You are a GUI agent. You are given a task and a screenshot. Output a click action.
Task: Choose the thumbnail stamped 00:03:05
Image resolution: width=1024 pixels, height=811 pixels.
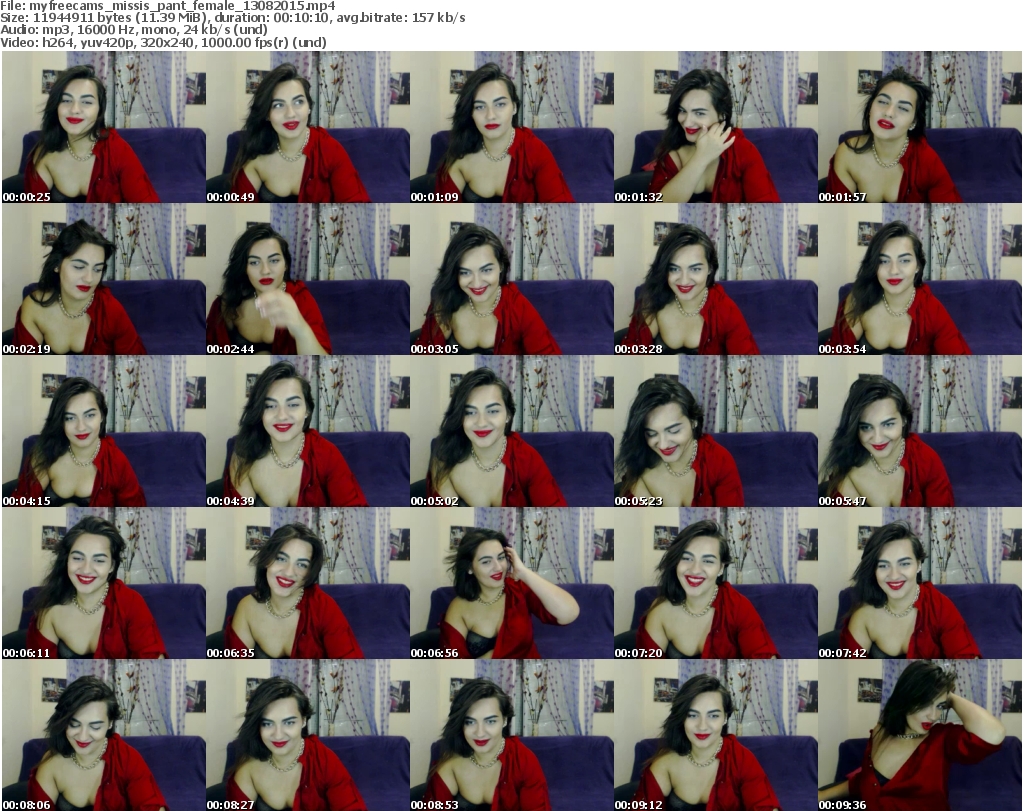[x=512, y=279]
